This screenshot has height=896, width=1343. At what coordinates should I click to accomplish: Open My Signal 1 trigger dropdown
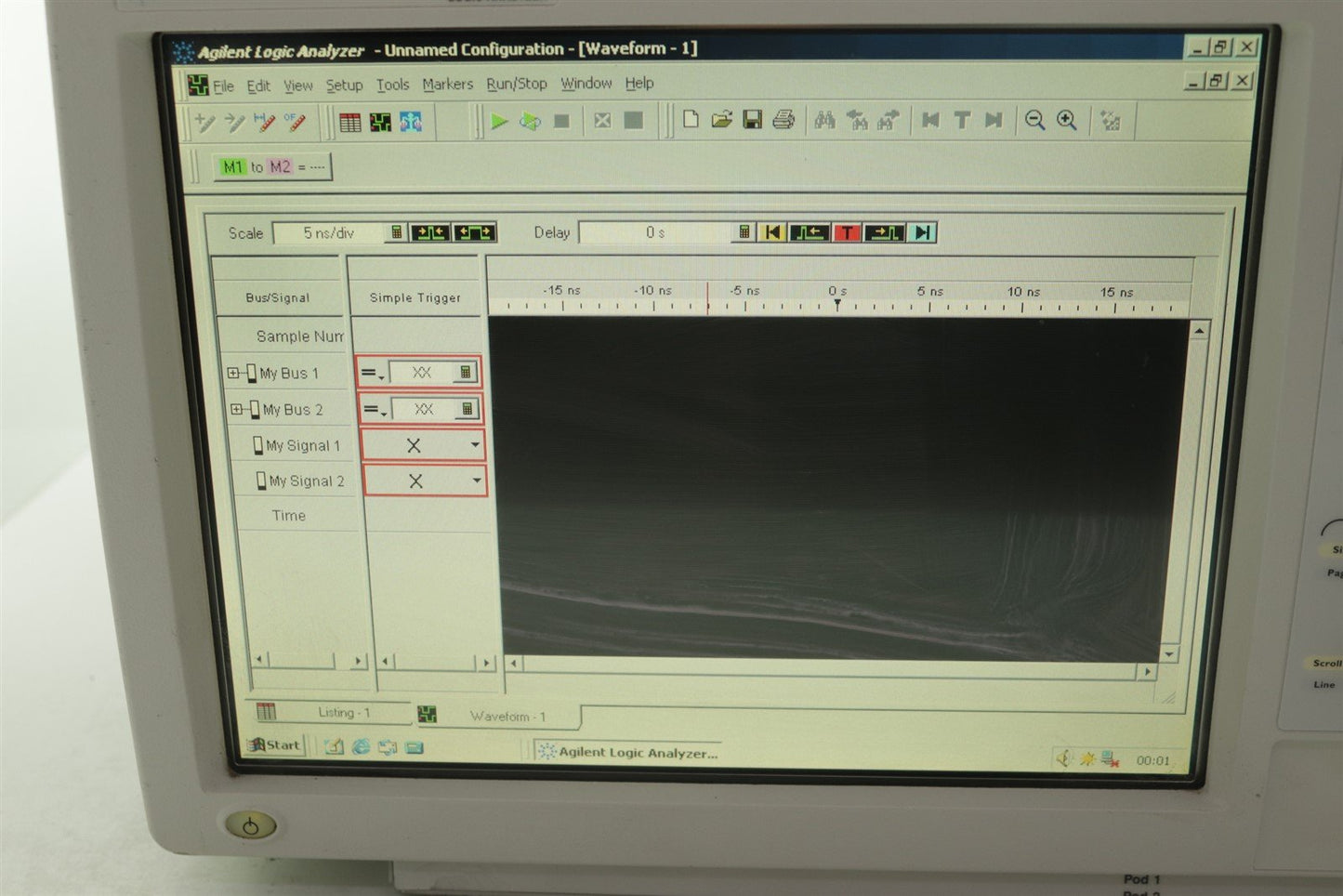(475, 445)
